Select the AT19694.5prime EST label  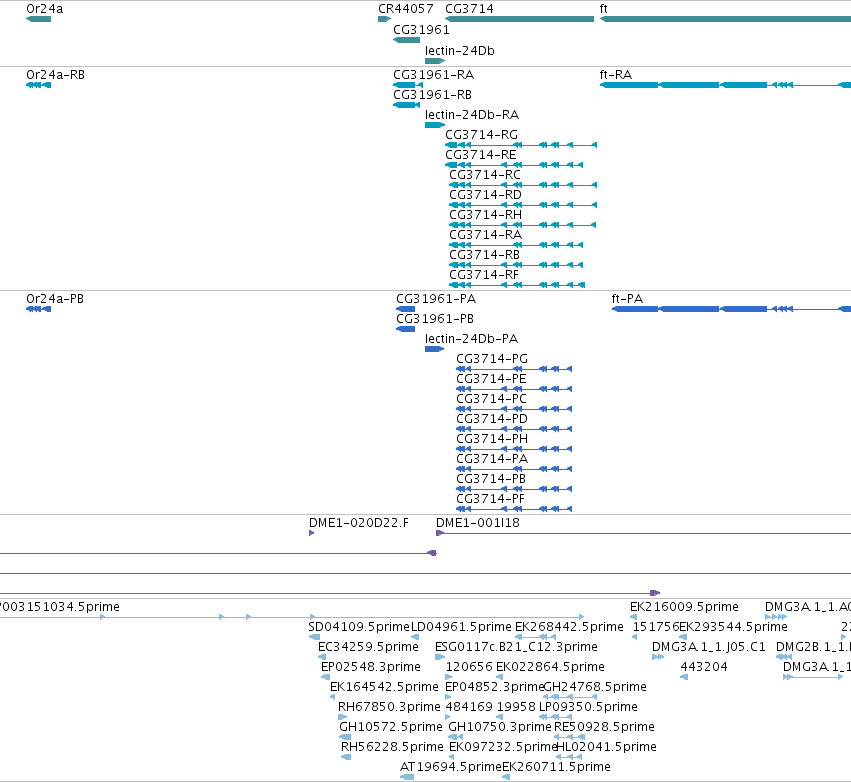450,767
